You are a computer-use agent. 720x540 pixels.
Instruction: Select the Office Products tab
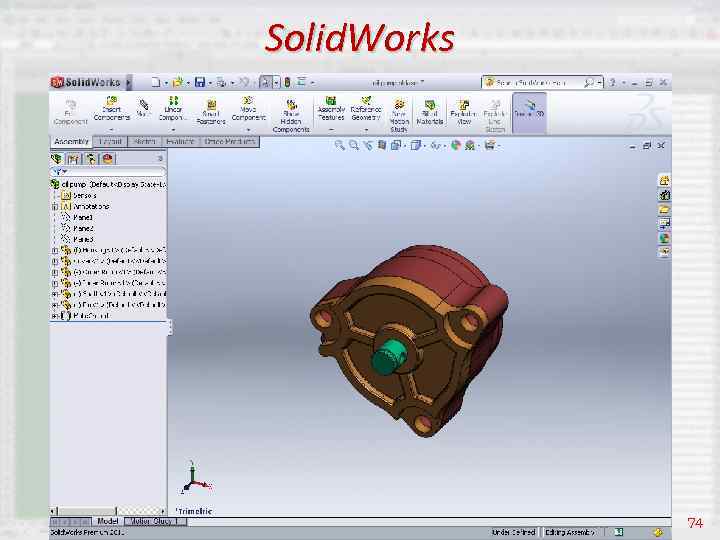(230, 142)
